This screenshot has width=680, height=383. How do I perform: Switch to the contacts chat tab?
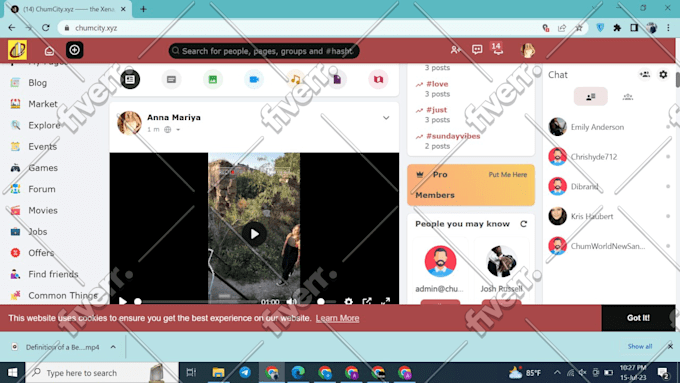591,96
